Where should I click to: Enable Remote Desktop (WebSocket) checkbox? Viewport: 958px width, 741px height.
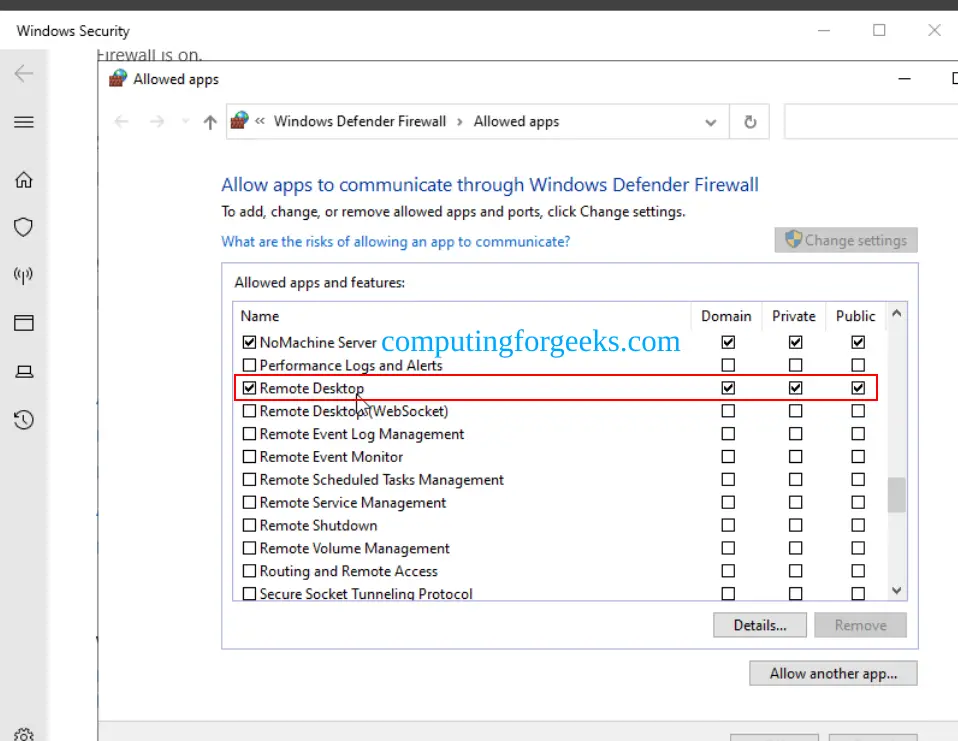click(249, 411)
